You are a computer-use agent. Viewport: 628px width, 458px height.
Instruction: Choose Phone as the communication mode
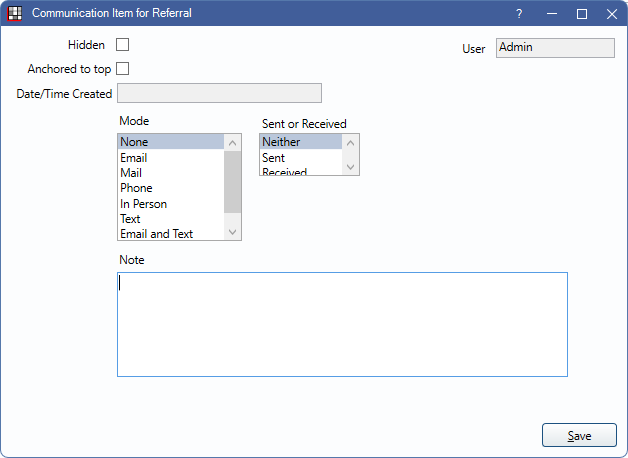coord(136,188)
